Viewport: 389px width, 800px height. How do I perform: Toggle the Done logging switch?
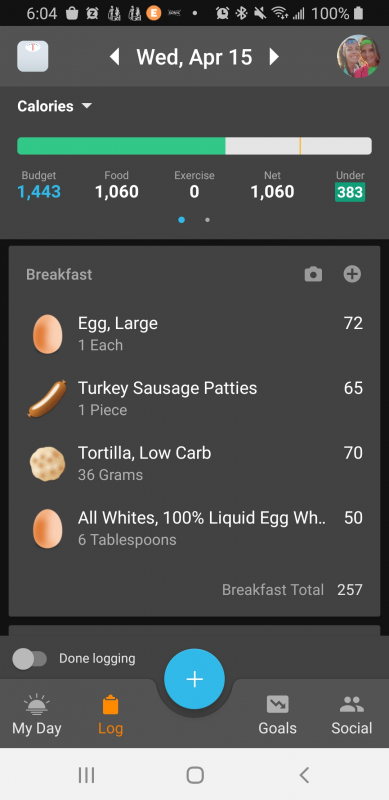tap(30, 659)
